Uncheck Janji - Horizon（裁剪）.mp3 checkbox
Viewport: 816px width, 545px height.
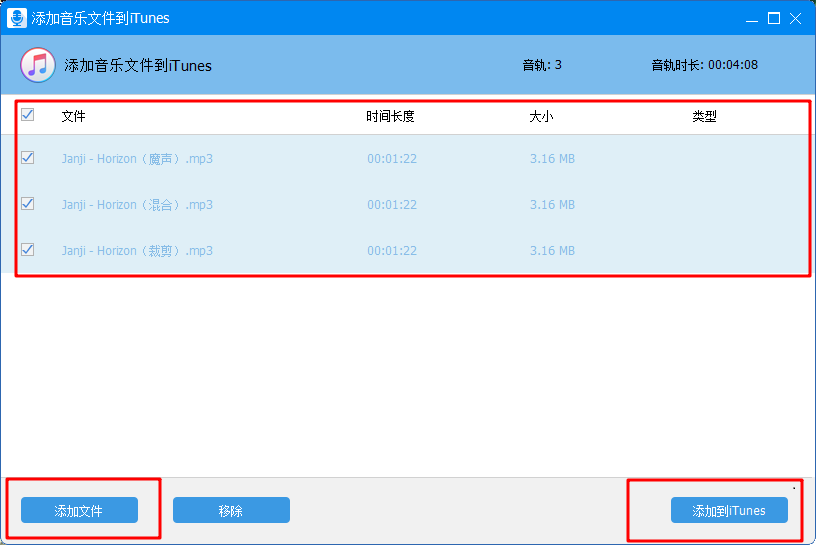pyautogui.click(x=28, y=250)
